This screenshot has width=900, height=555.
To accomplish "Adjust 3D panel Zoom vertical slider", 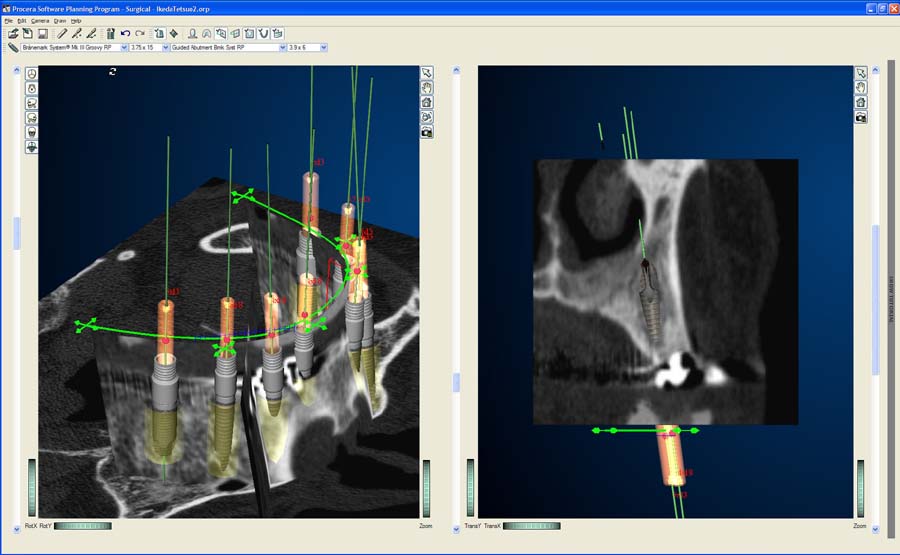I will 426,488.
